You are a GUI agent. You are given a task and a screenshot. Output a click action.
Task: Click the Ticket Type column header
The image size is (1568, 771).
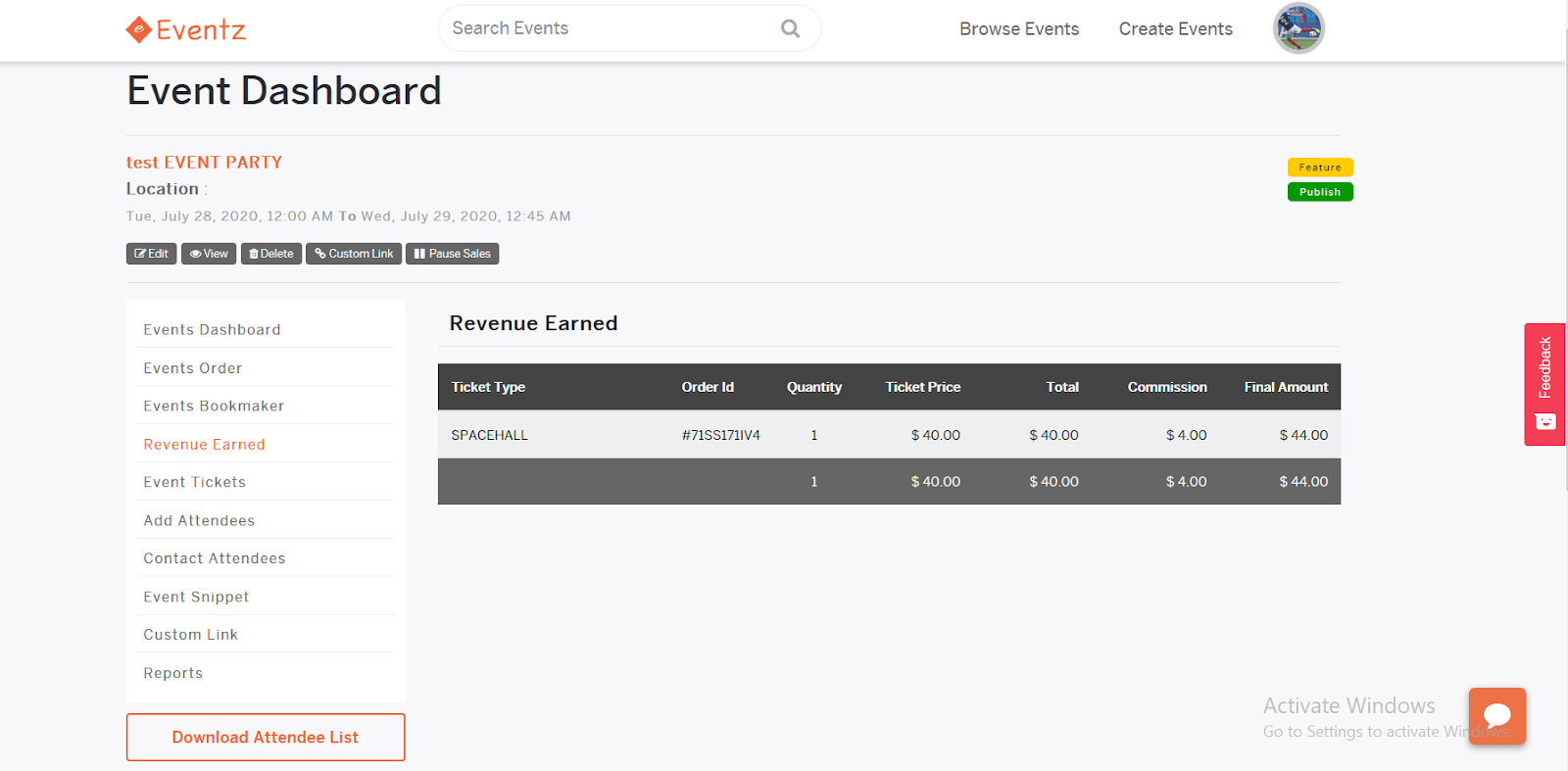(488, 387)
